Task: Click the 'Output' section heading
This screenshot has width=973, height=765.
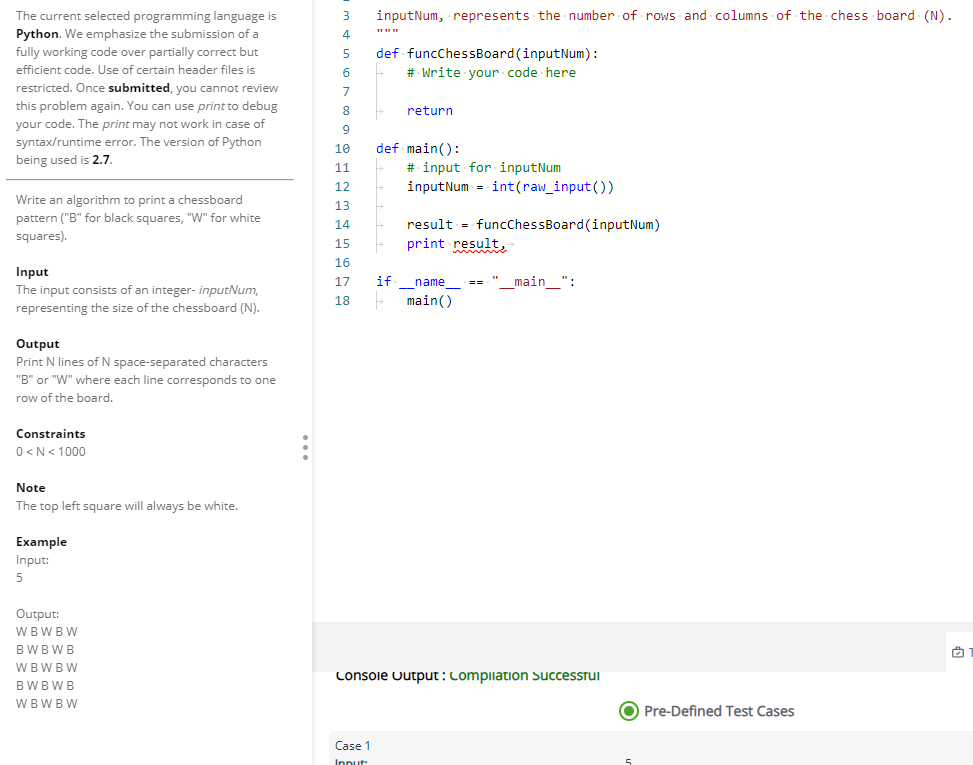Action: coord(38,344)
